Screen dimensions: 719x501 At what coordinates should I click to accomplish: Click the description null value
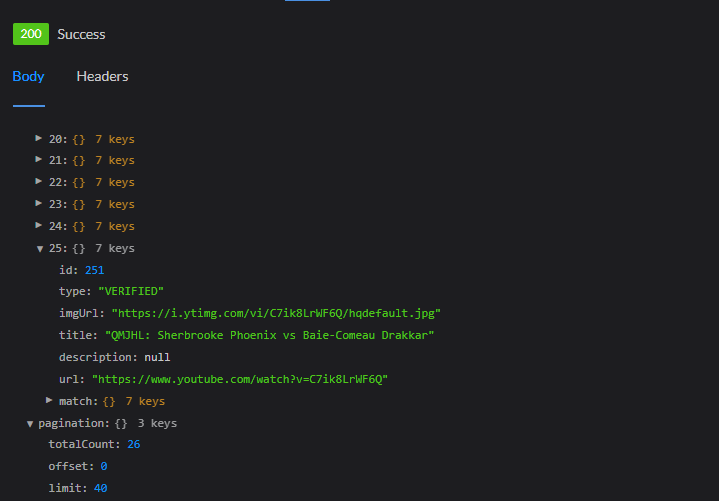pos(157,357)
